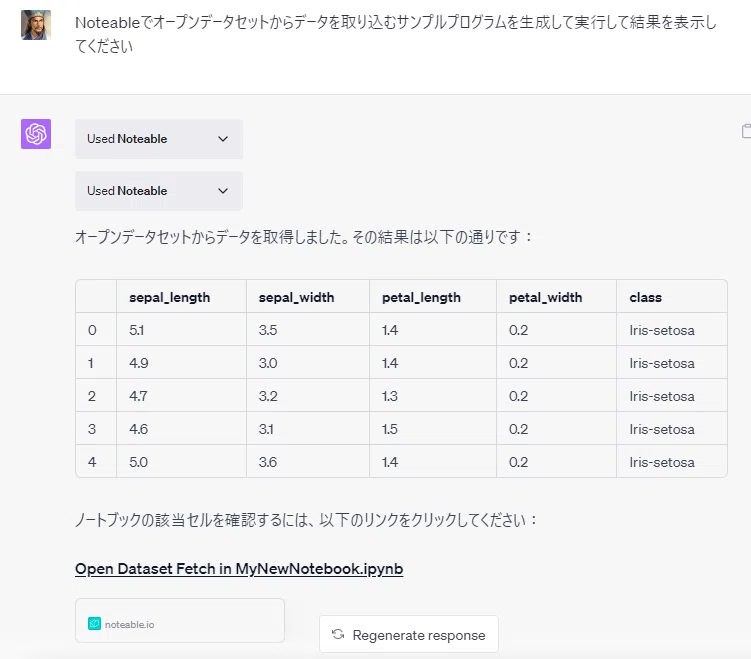Click the Regenerate response button
Viewport: 751px width, 659px height.
tap(409, 635)
